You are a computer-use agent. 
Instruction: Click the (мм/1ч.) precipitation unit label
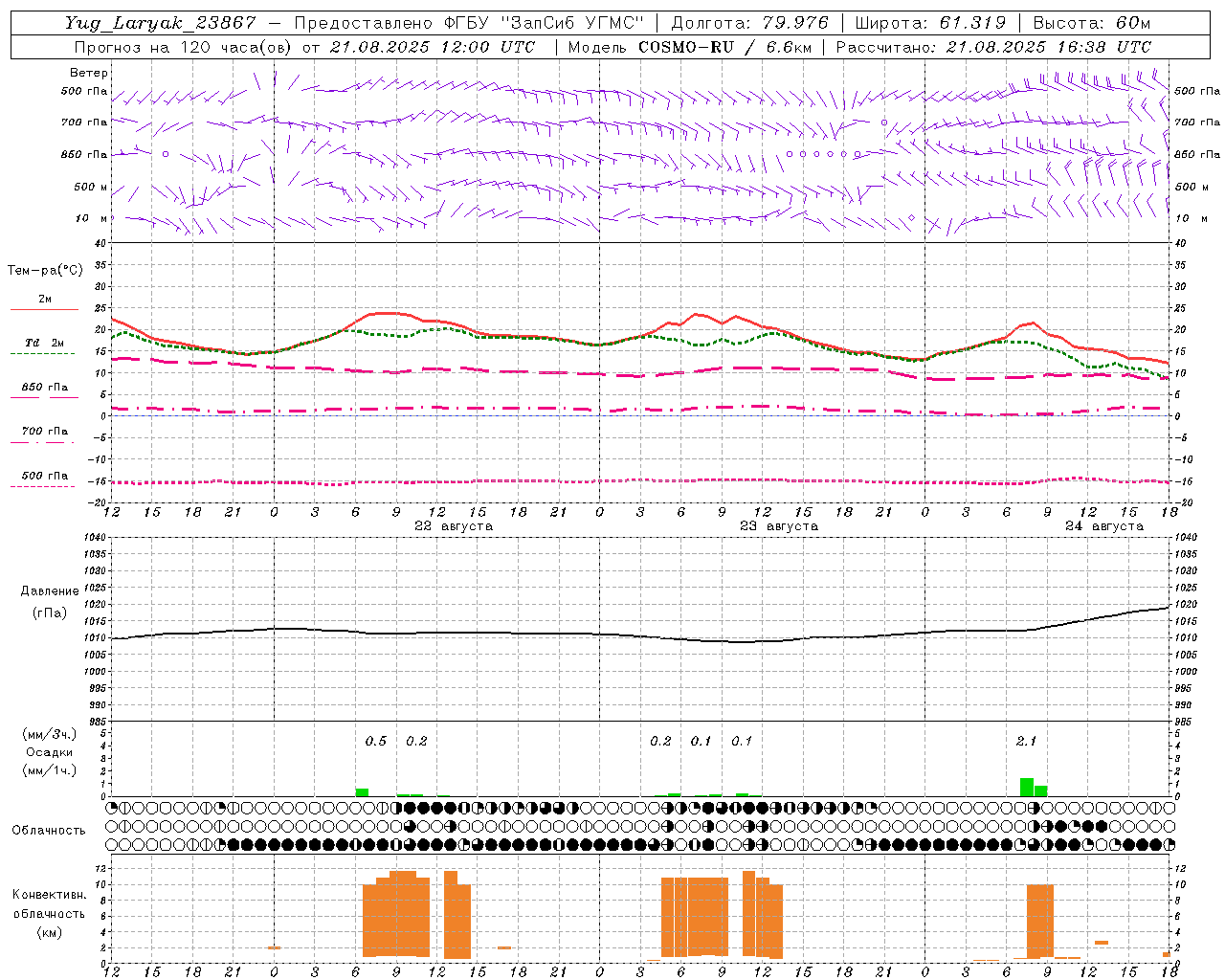(x=49, y=769)
